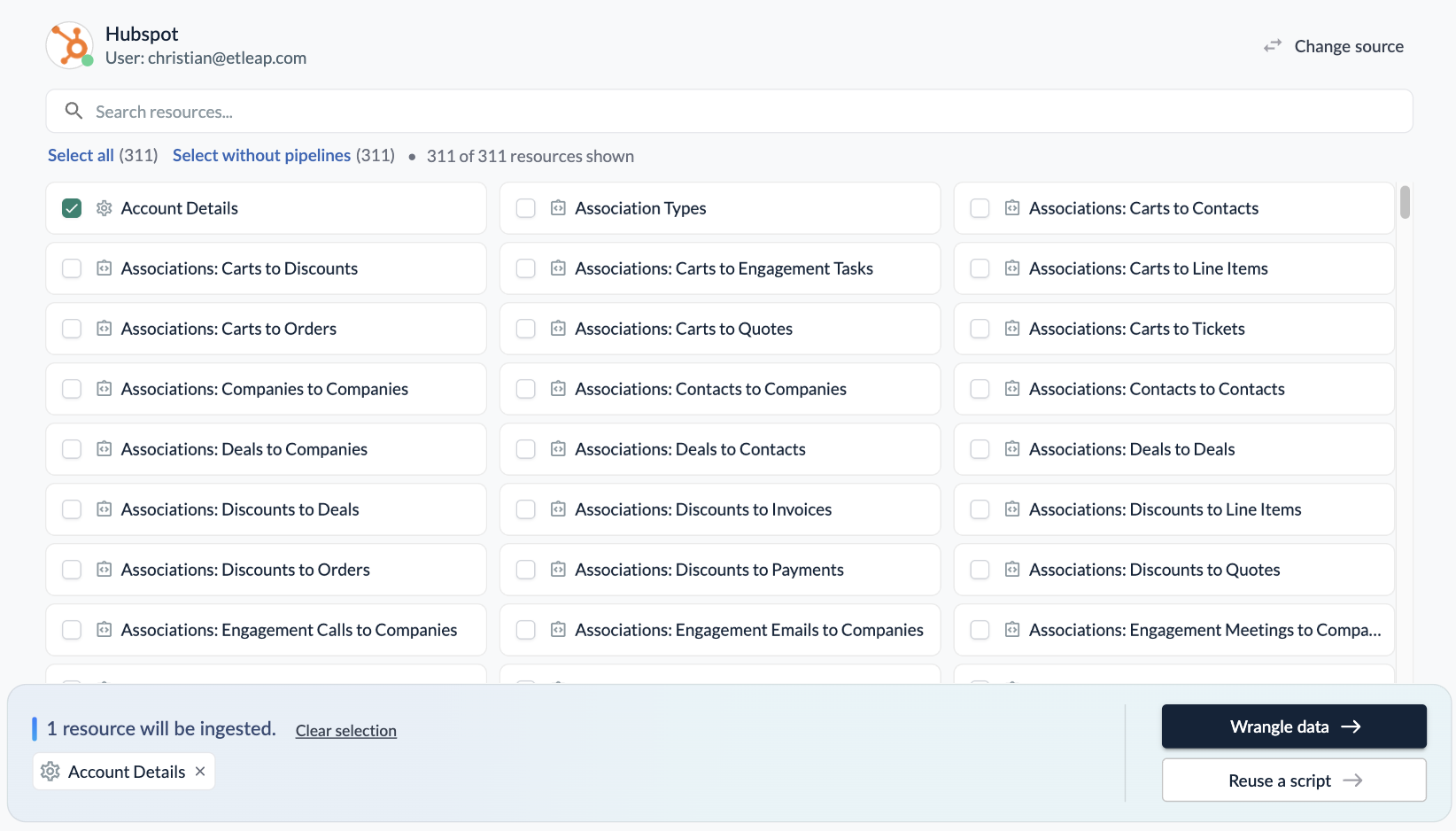Image resolution: width=1456 pixels, height=831 pixels.
Task: Click the Clear selection link
Action: pos(346,731)
